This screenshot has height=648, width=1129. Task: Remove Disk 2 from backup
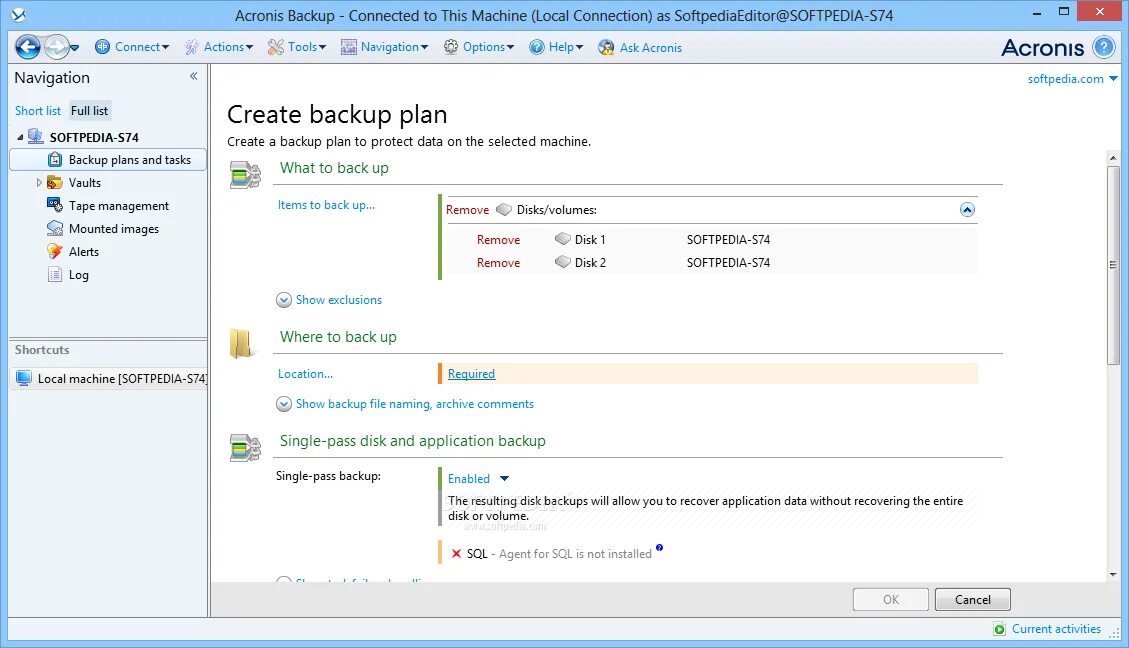(498, 263)
